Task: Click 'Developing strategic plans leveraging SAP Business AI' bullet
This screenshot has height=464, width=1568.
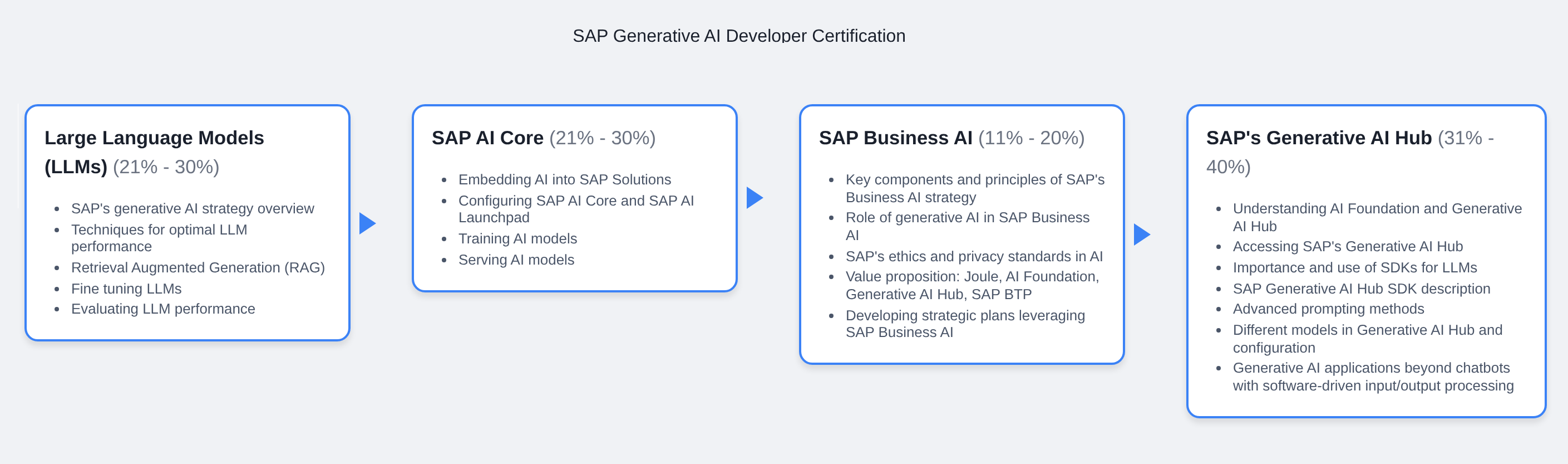Action: pos(965,324)
